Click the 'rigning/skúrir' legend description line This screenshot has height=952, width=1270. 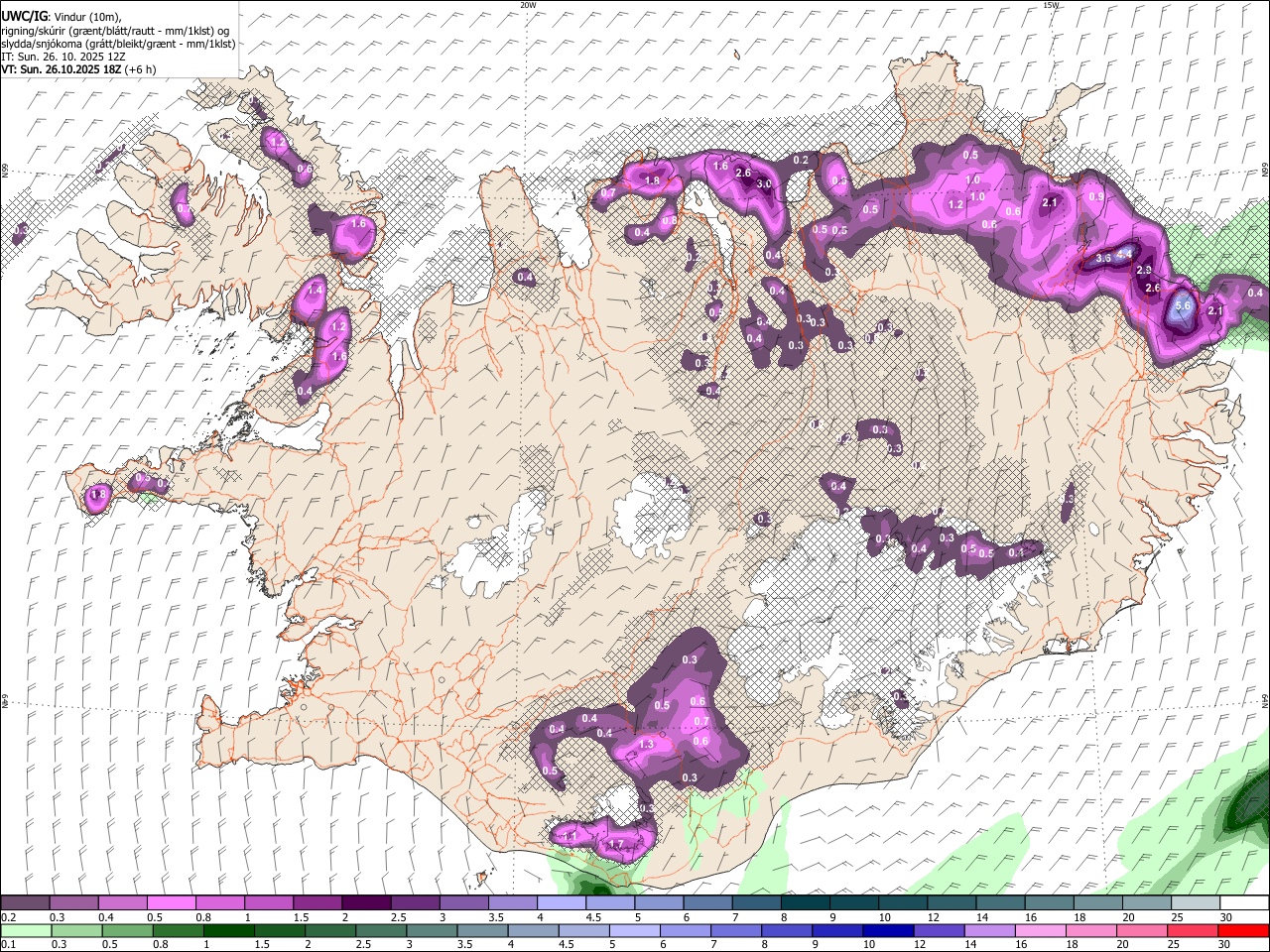[x=116, y=31]
